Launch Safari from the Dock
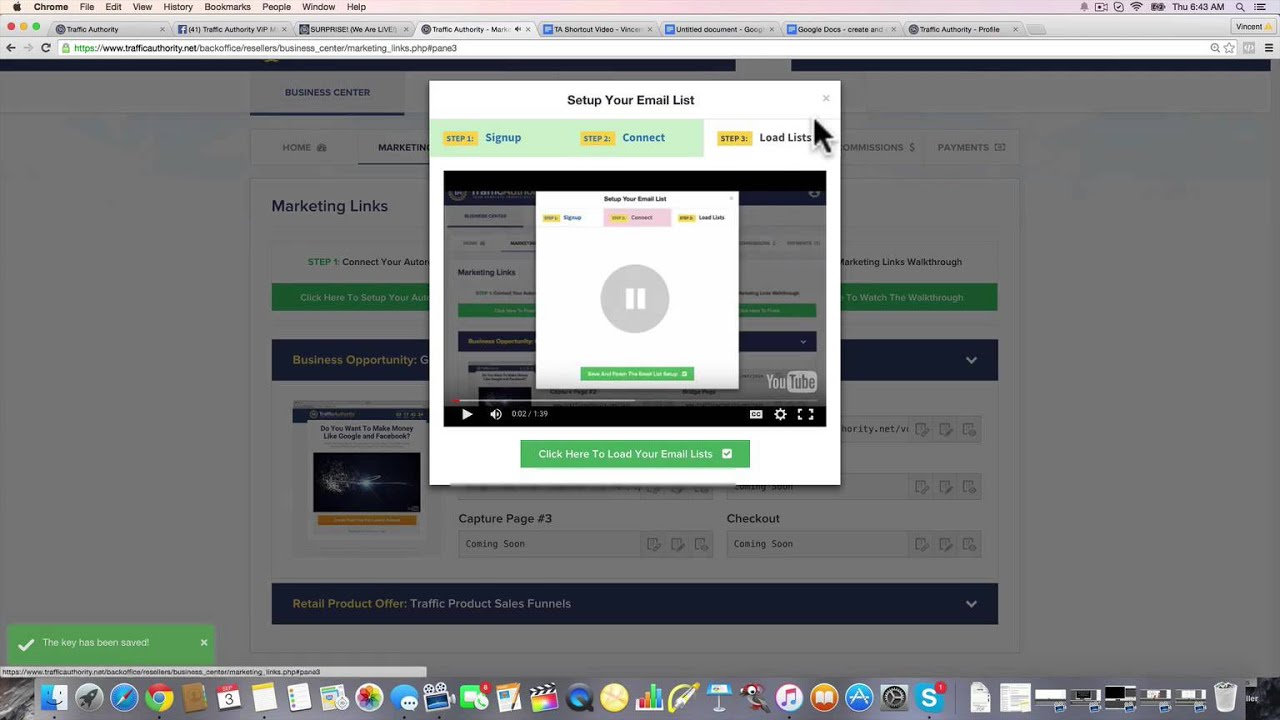The image size is (1280, 720). 124,697
